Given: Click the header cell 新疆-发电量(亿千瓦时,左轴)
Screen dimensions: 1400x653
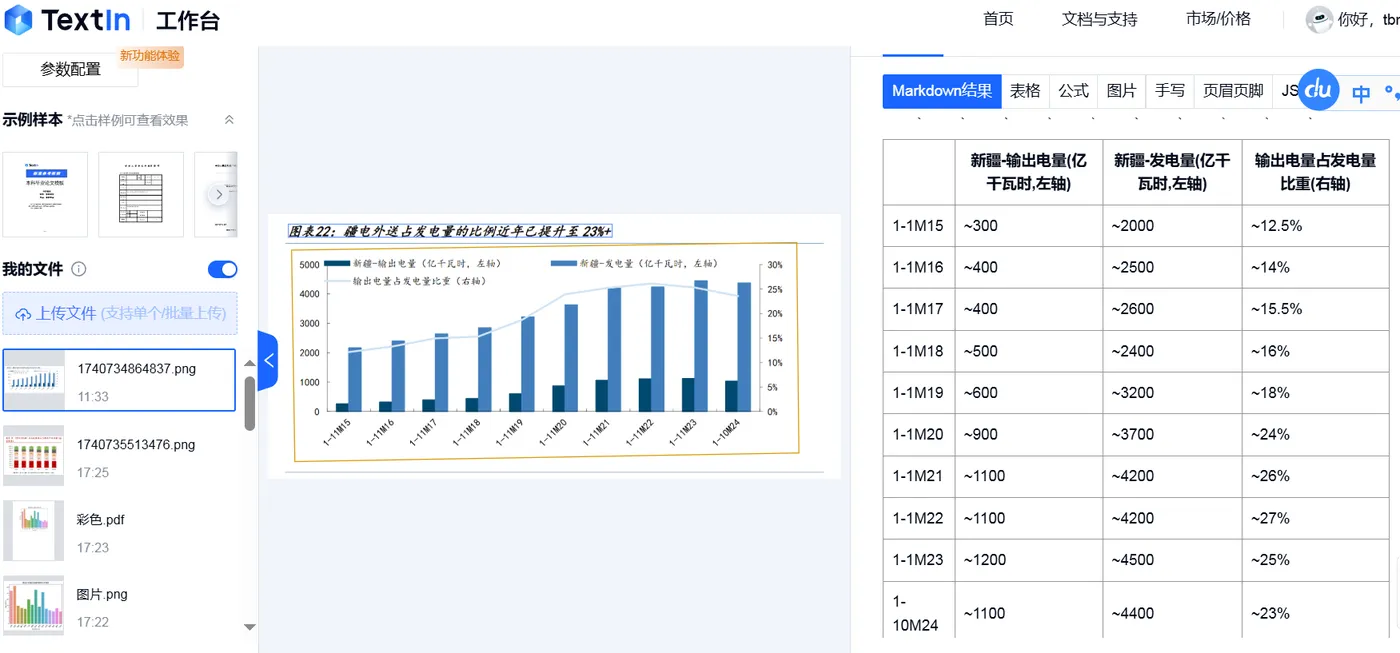Looking at the screenshot, I should pos(1172,172).
